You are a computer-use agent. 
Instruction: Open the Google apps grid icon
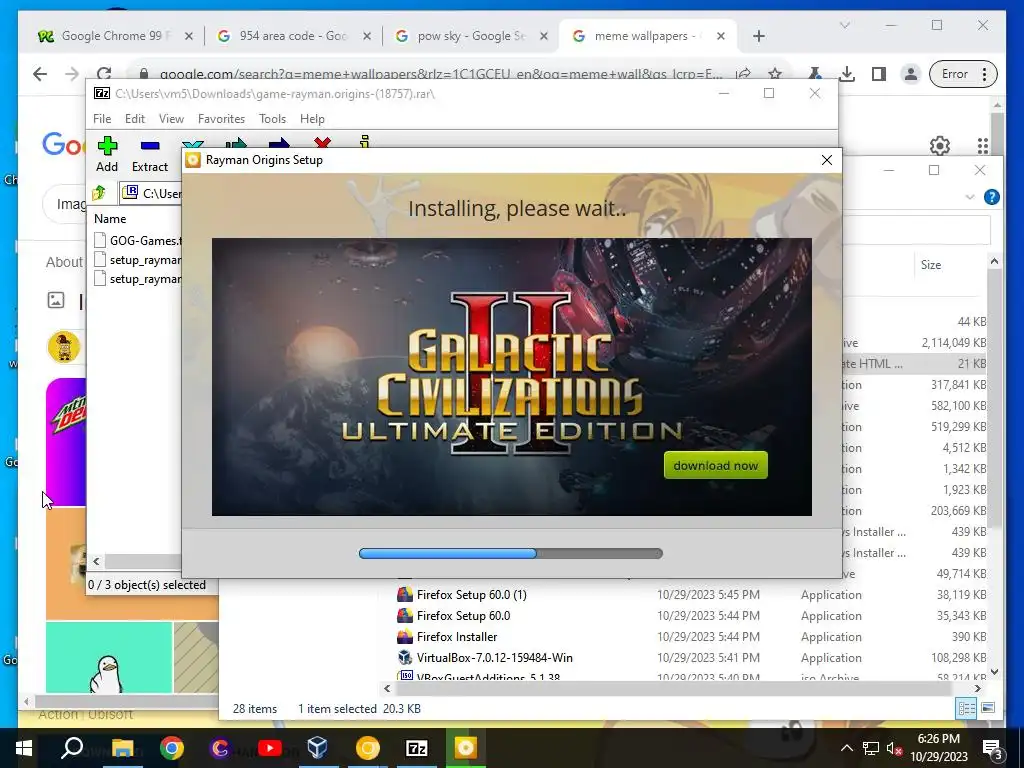pos(982,146)
